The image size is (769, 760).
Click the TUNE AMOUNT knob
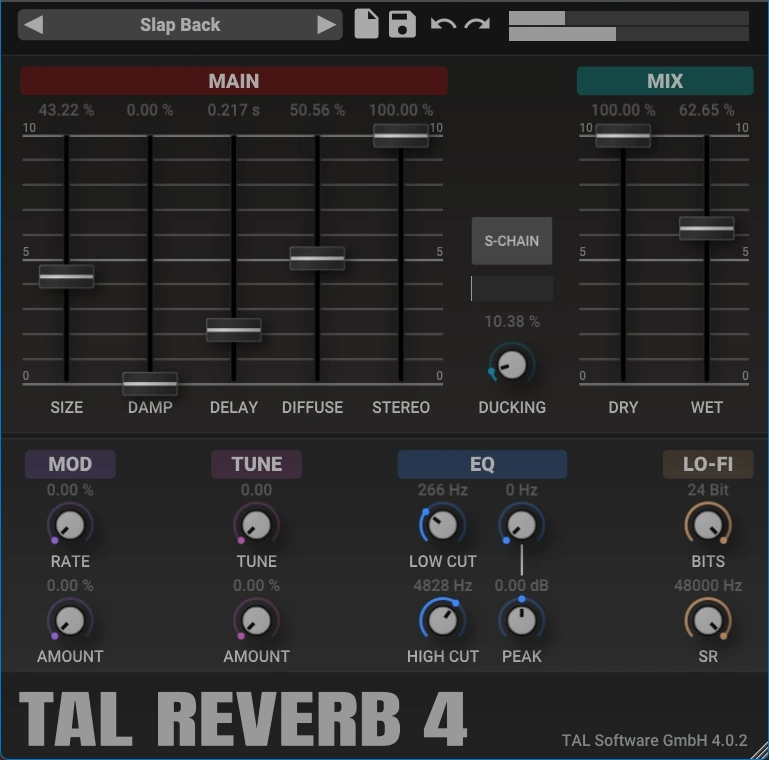click(x=256, y=620)
